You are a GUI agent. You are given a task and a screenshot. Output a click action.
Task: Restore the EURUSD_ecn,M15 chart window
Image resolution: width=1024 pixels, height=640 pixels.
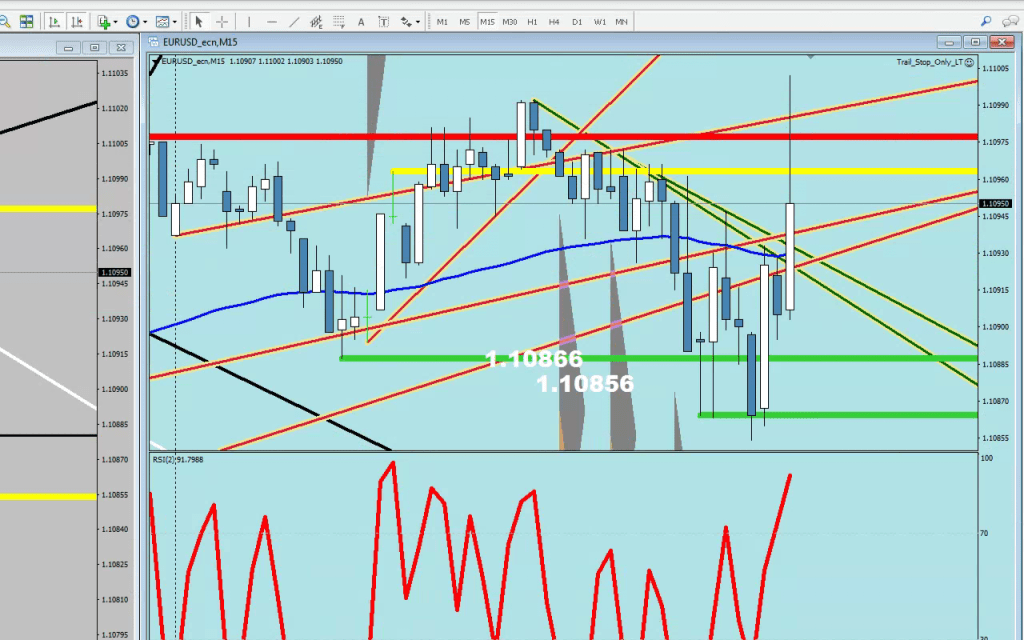[x=975, y=41]
